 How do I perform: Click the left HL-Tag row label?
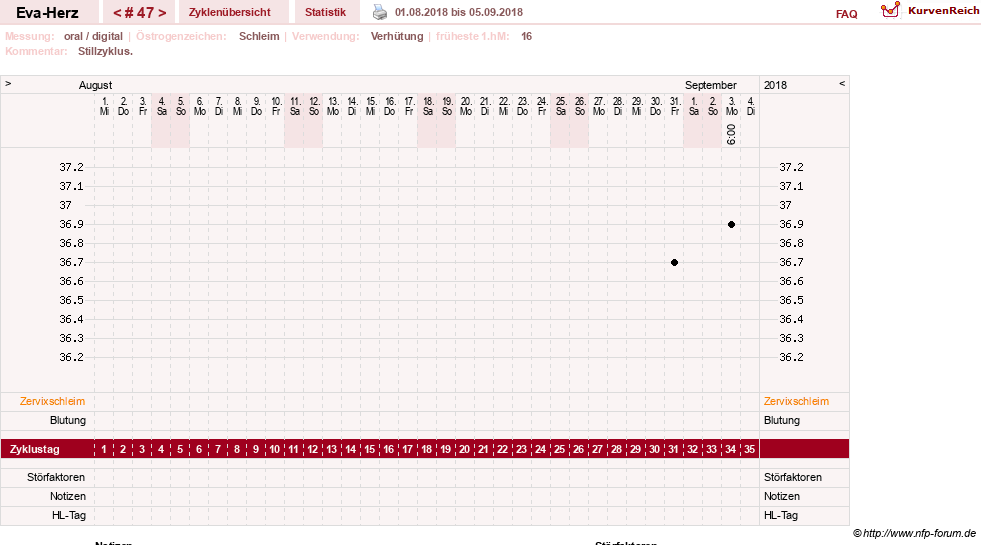click(x=69, y=515)
